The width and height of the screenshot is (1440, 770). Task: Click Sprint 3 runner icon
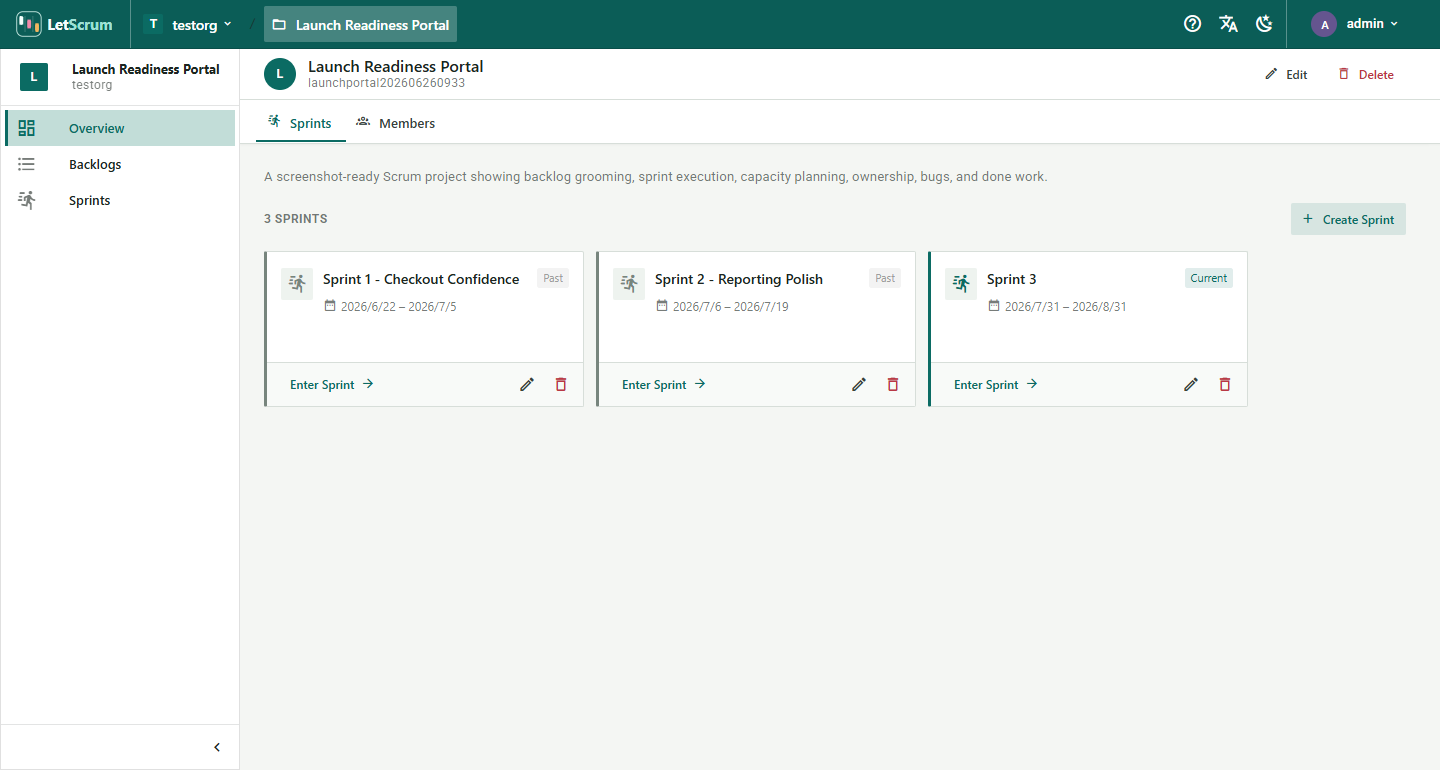click(961, 284)
